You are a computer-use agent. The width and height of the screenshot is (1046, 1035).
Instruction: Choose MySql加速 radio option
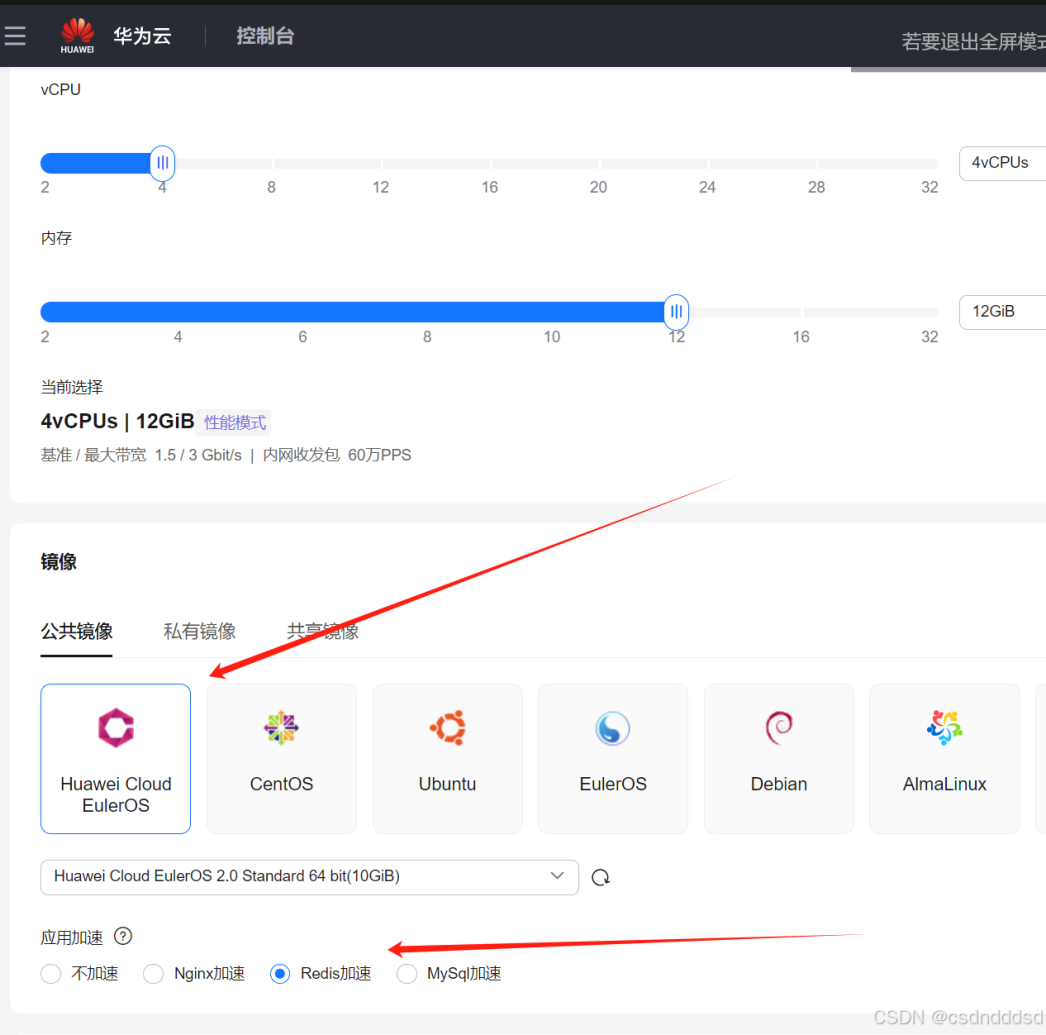tap(407, 974)
